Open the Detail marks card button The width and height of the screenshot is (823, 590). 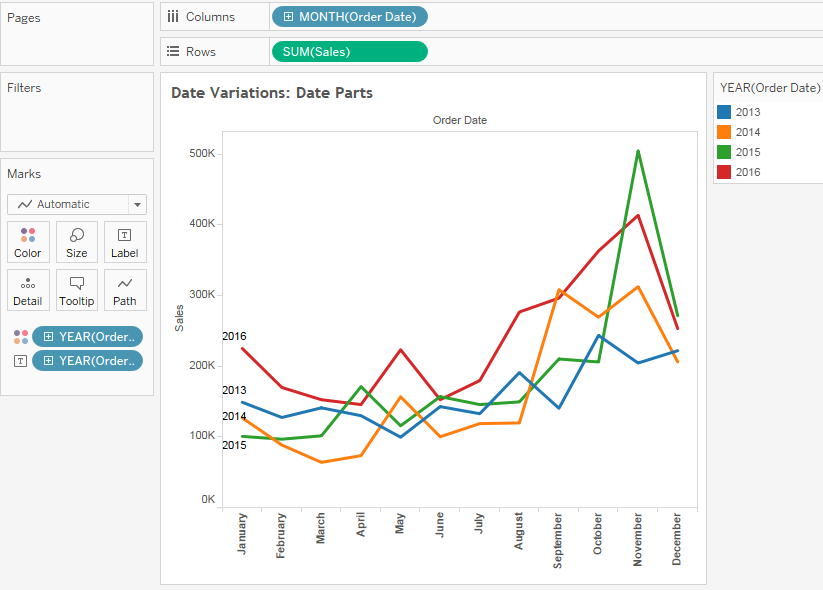point(28,290)
